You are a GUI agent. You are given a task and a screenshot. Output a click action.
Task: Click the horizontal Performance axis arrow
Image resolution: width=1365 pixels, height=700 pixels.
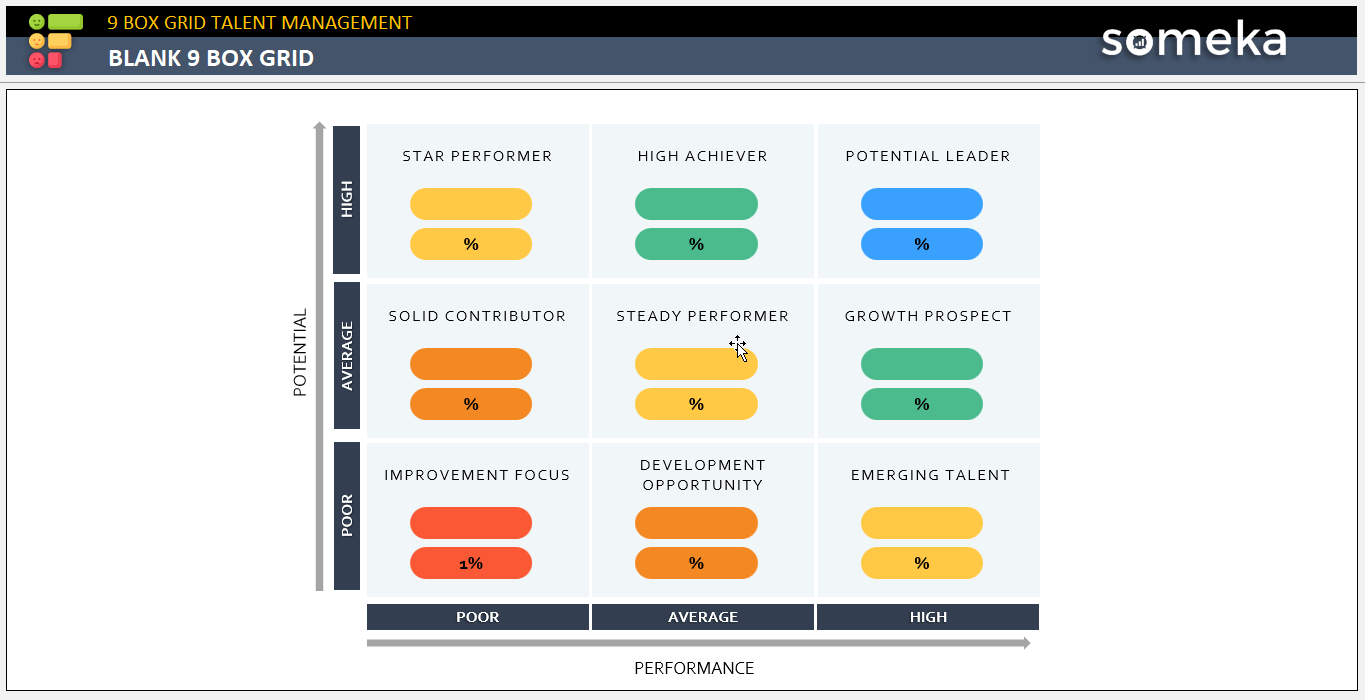point(698,643)
